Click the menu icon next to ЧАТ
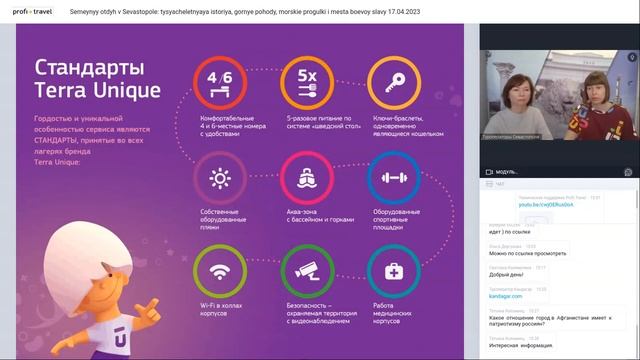This screenshot has height=360, width=640. pos(489,184)
